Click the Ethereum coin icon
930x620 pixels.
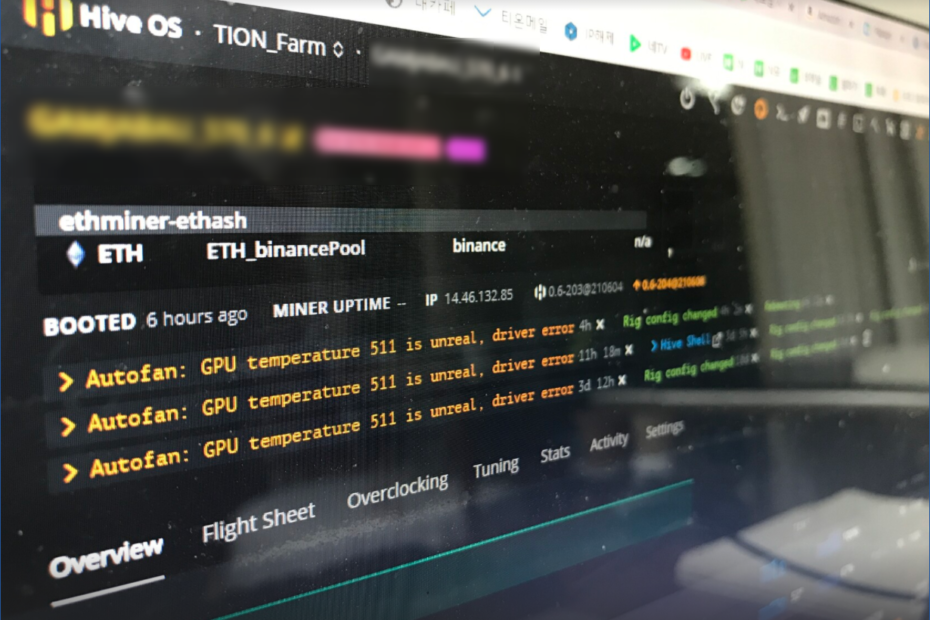[75, 255]
